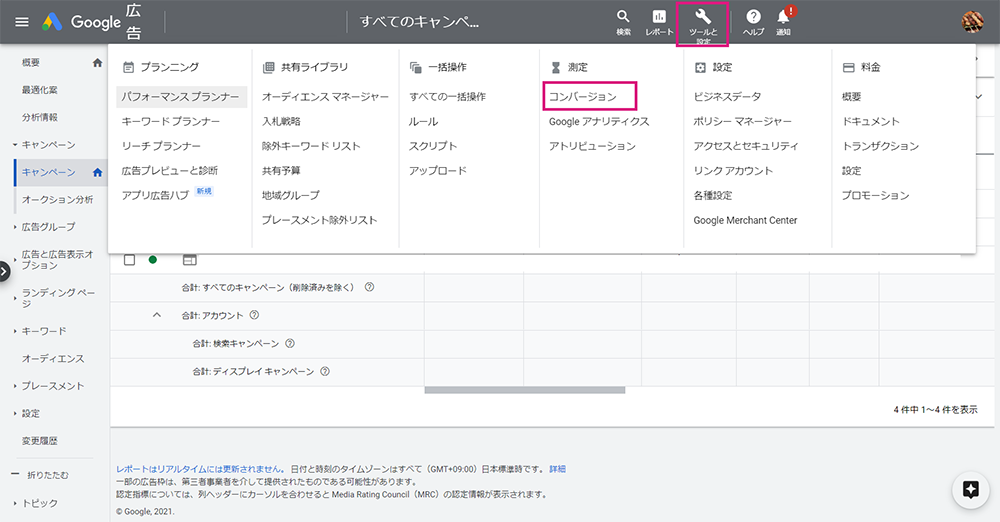
Task: Open Google アナリティクス menu item
Action: coord(599,121)
